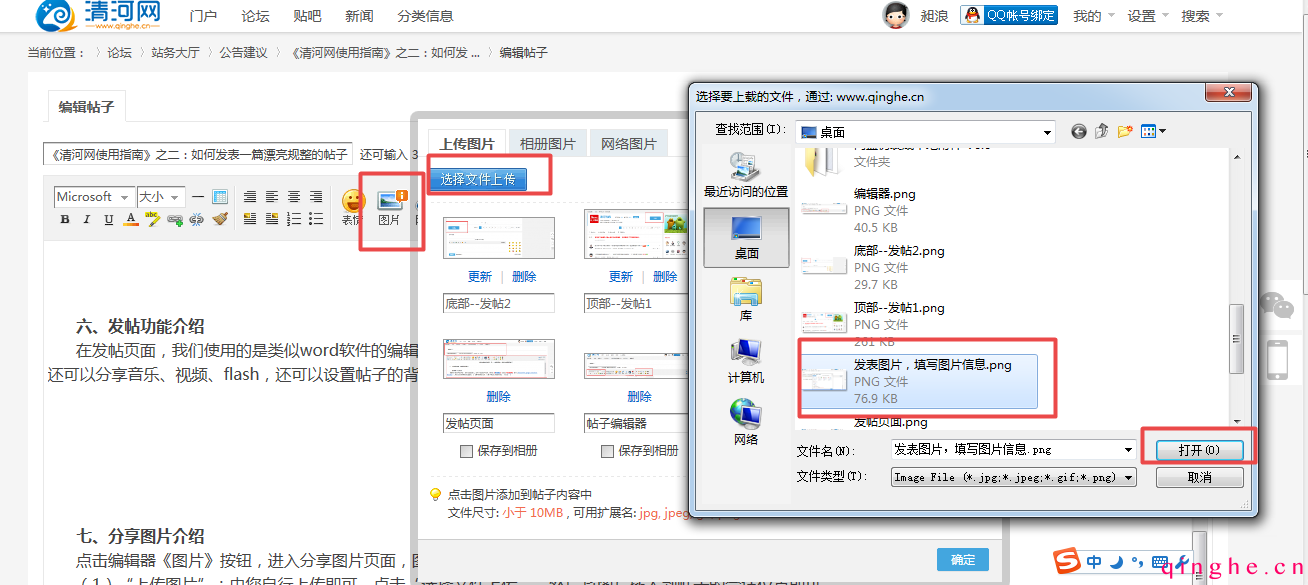Click the WeChat icon on right sidebar
Image resolution: width=1308 pixels, height=585 pixels.
tap(1276, 305)
